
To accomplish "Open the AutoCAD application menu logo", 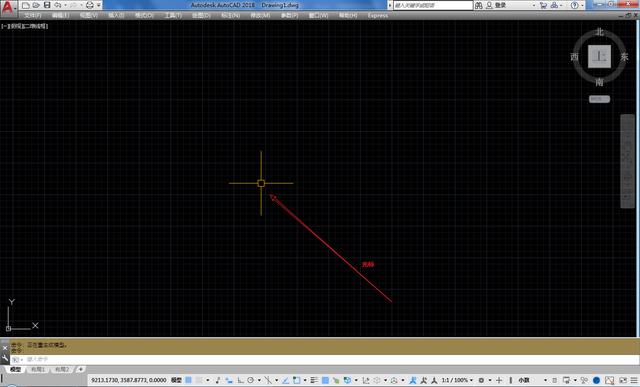I will click(x=8, y=8).
